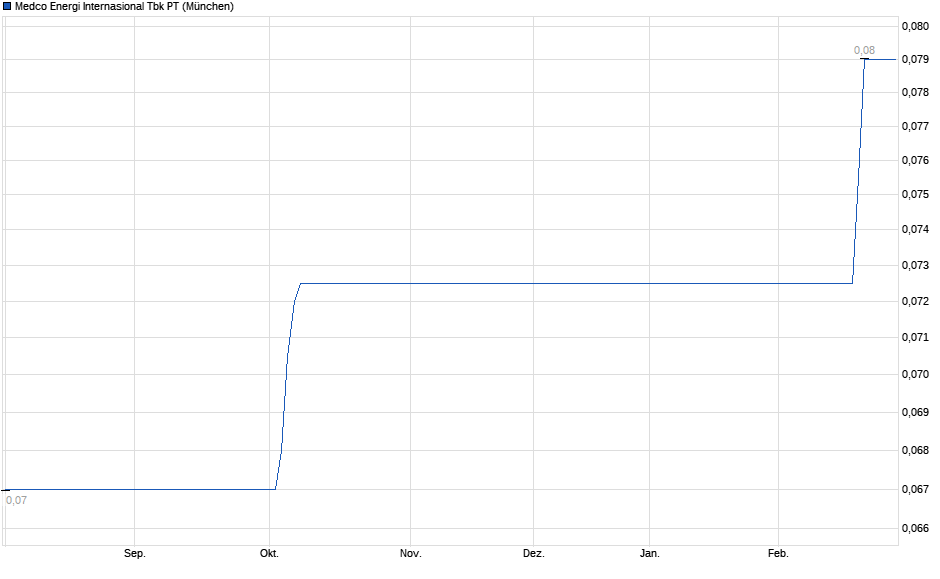Click the Dez. month marker
The image size is (940, 579).
coord(533,551)
